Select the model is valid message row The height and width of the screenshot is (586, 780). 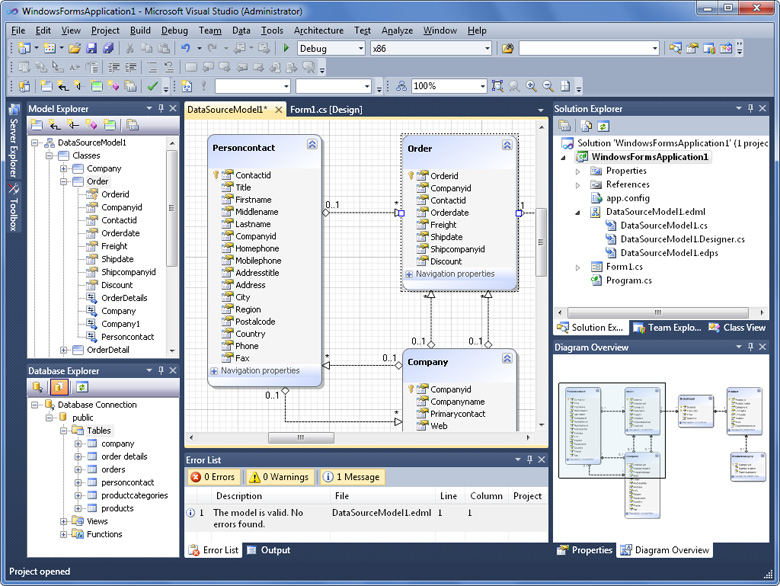(x=366, y=518)
